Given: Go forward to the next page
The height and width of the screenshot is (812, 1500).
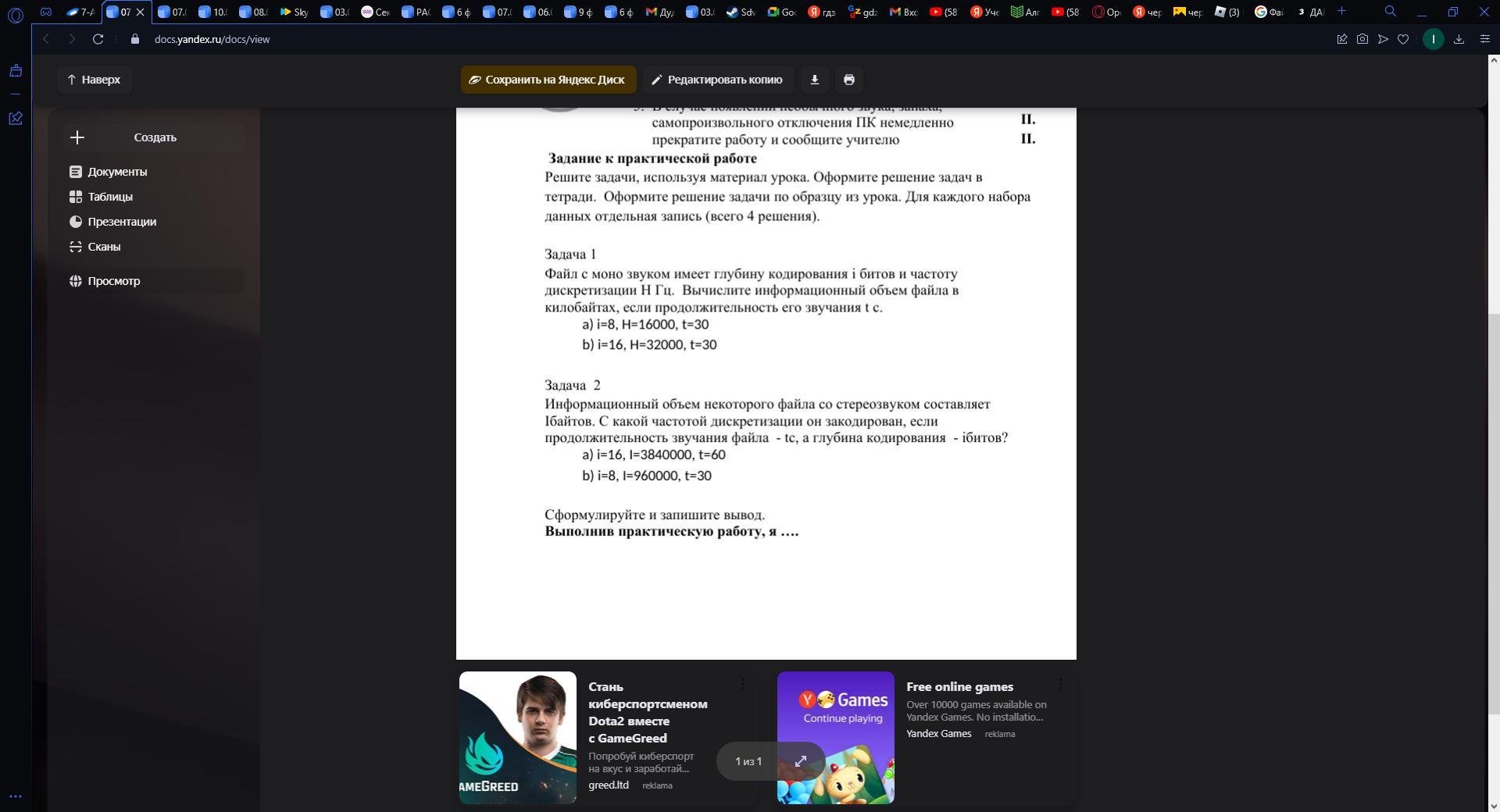Looking at the screenshot, I should 72,39.
